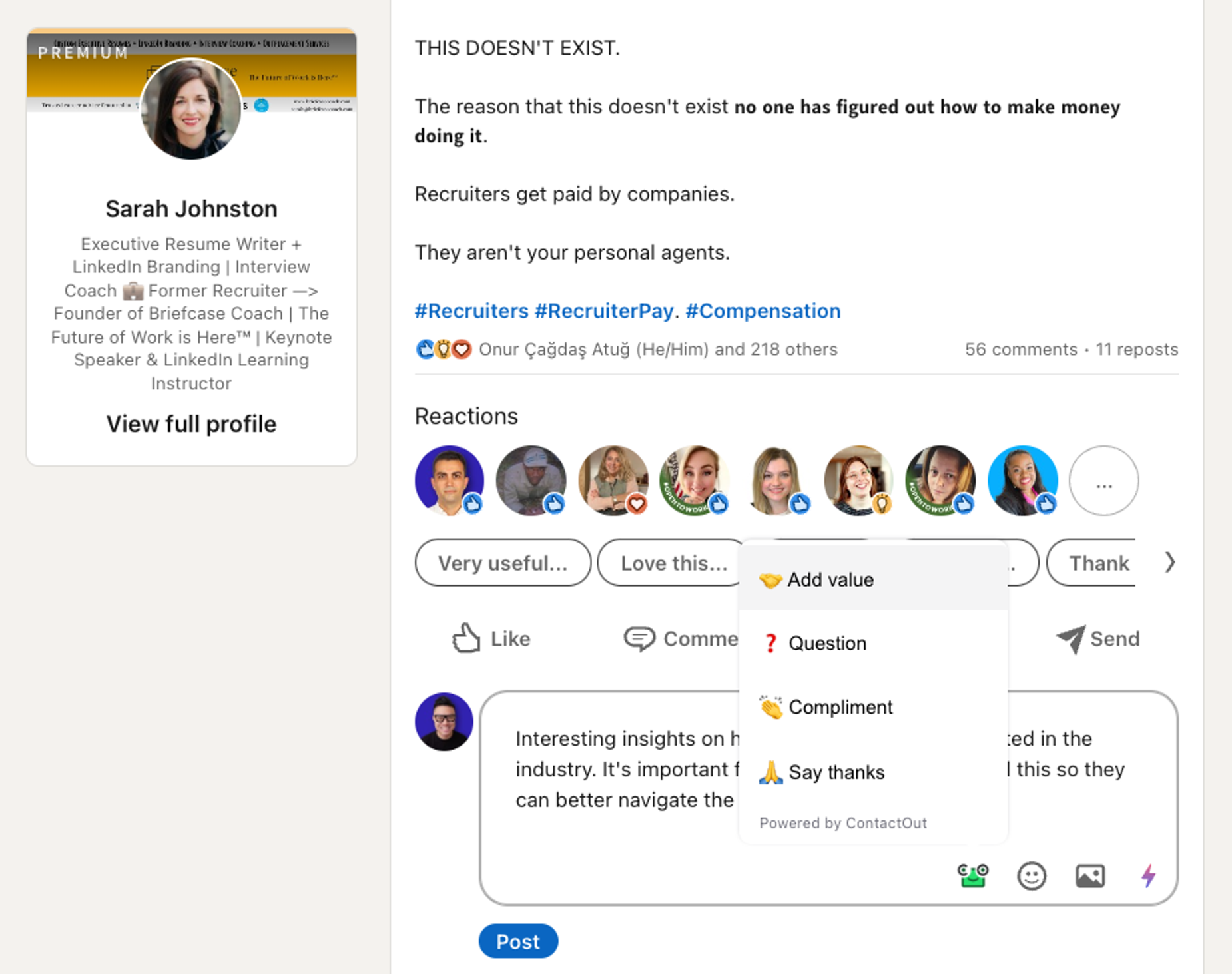Open the '56 comments' link

point(1020,350)
